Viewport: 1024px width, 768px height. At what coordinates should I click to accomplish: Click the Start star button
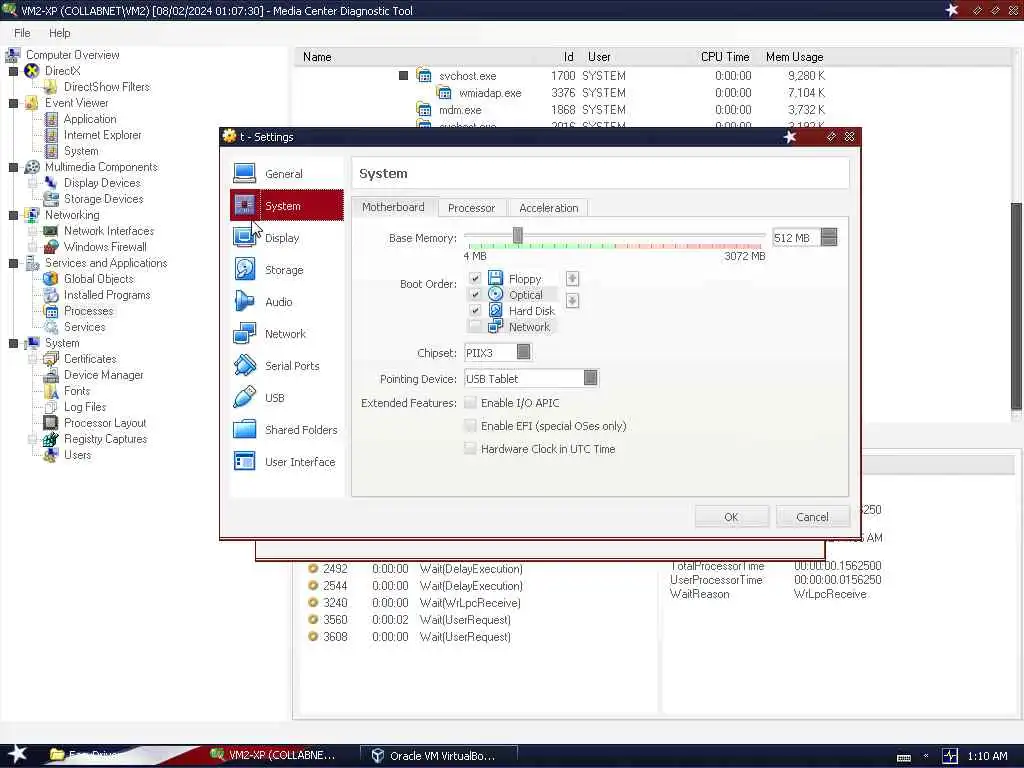17,754
